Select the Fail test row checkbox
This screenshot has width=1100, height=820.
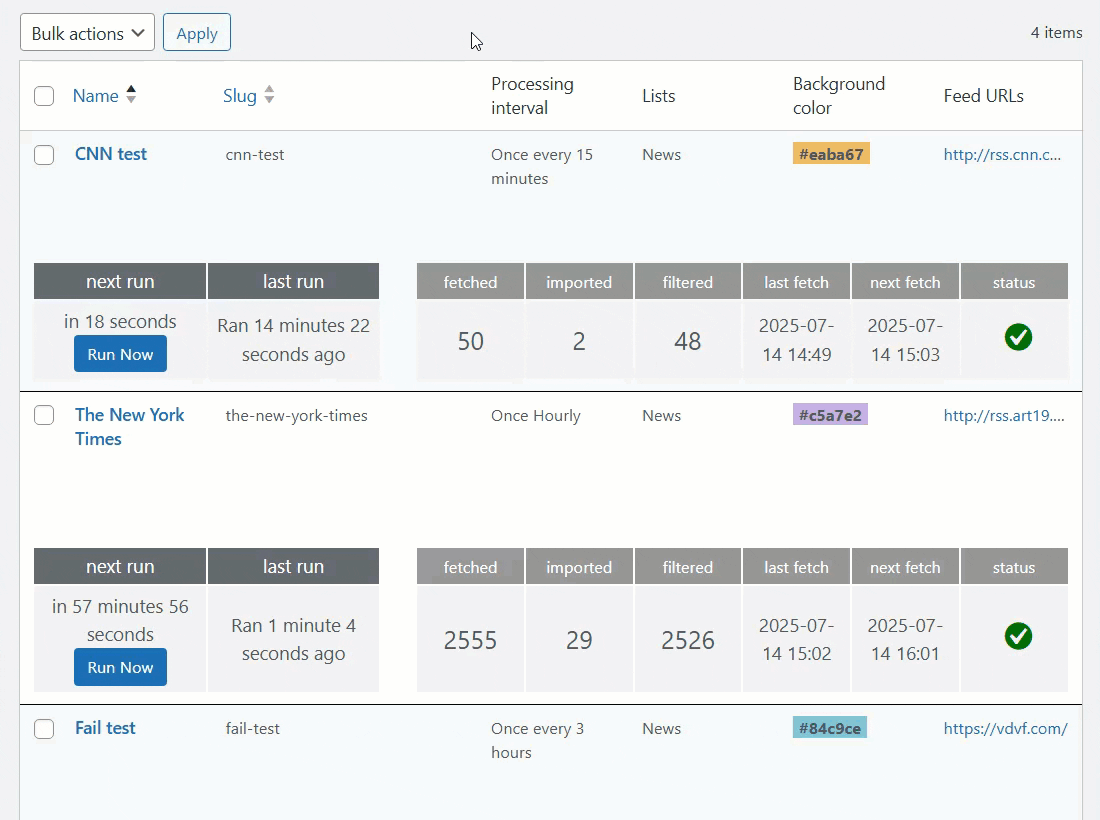[44, 728]
